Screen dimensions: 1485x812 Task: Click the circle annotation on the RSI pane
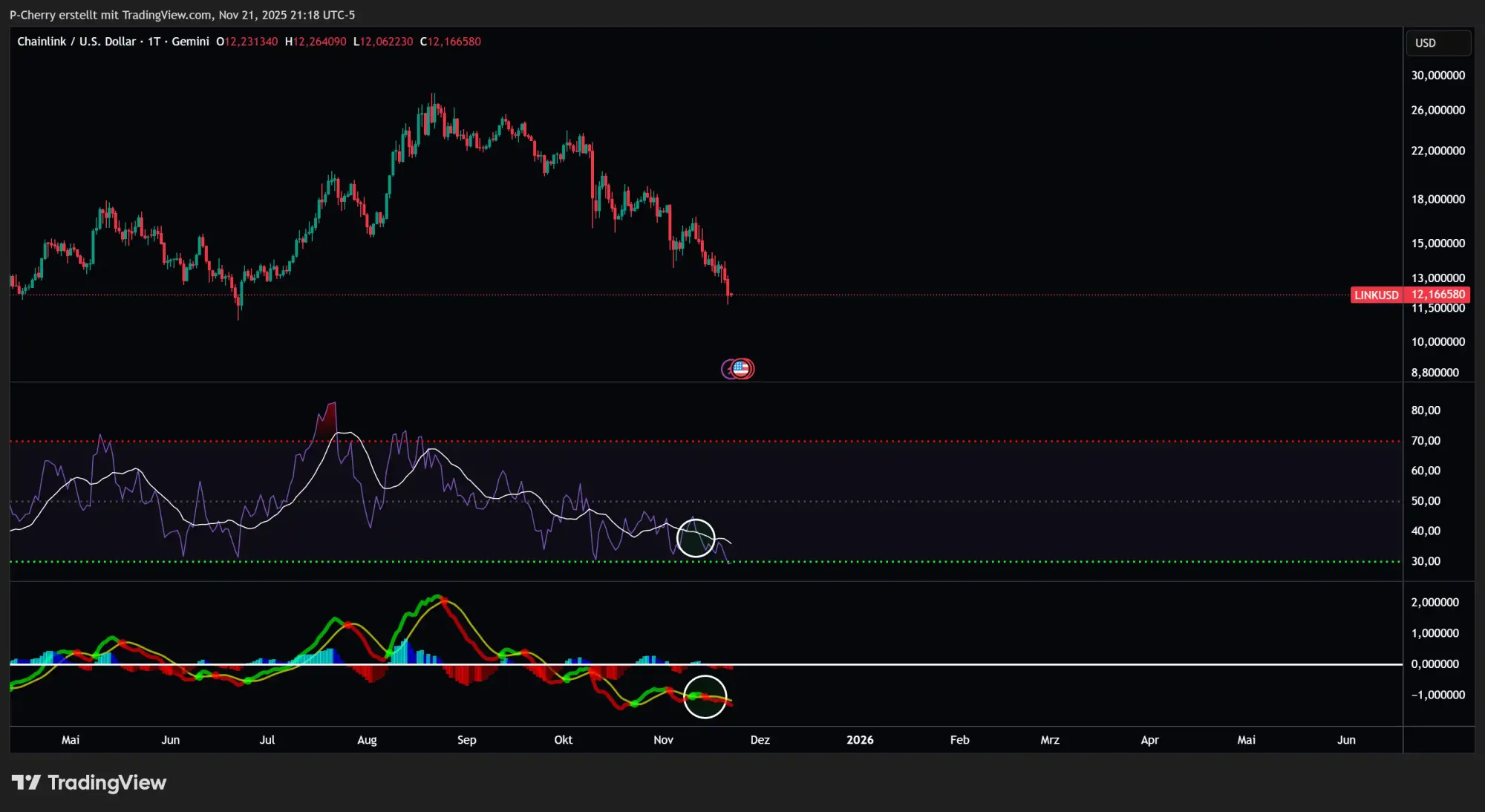pyautogui.click(x=696, y=537)
